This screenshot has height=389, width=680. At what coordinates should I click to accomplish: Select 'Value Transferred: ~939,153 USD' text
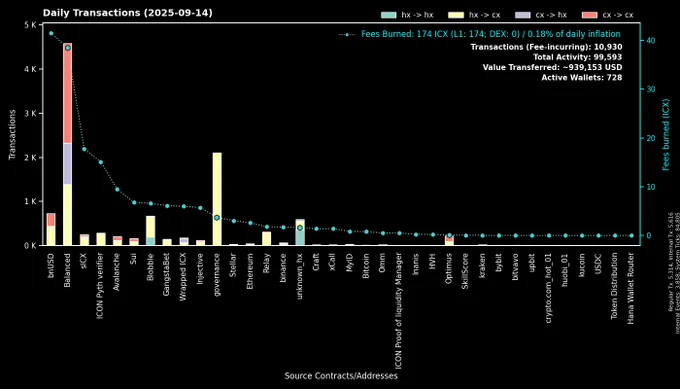click(552, 68)
